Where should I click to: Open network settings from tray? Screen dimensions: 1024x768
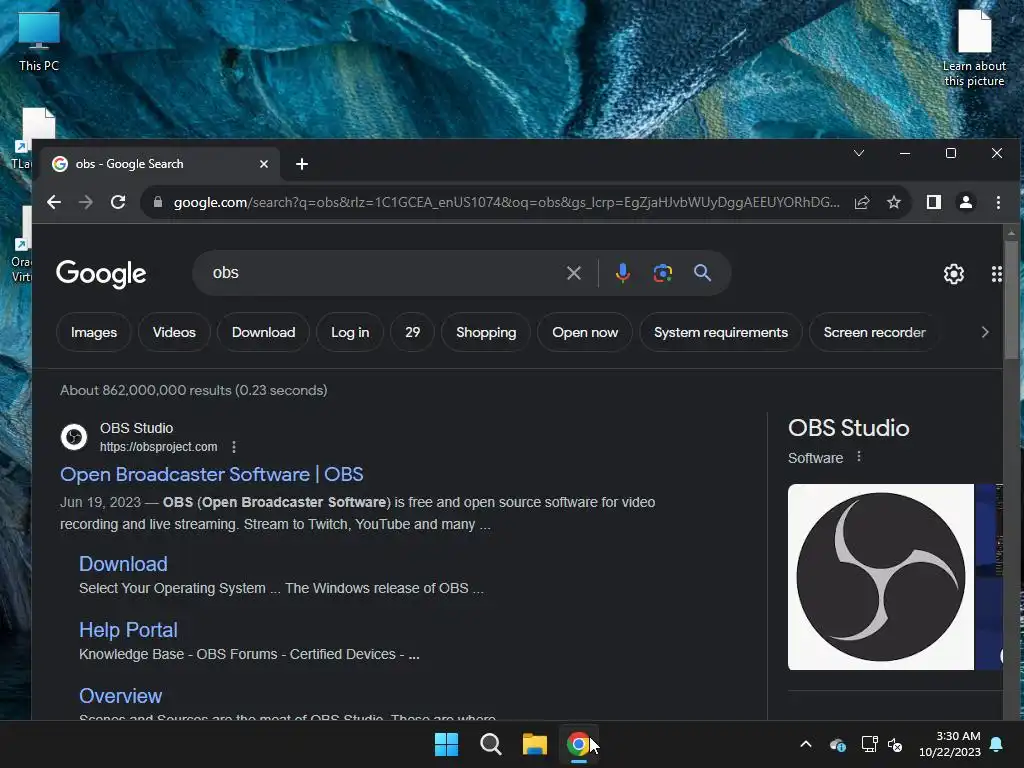pos(869,744)
